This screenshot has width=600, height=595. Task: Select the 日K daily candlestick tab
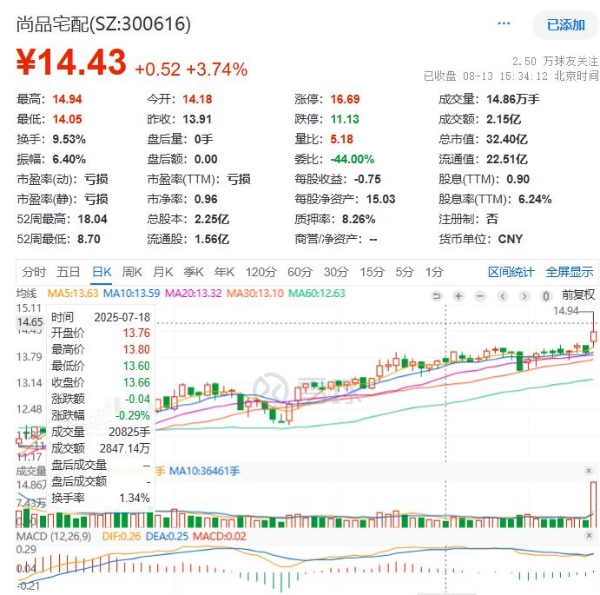click(101, 272)
